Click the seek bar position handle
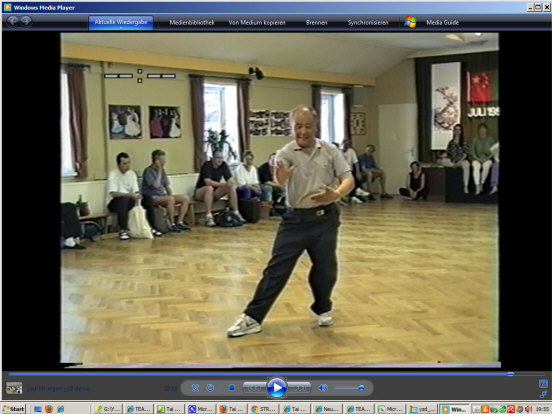 510,374
